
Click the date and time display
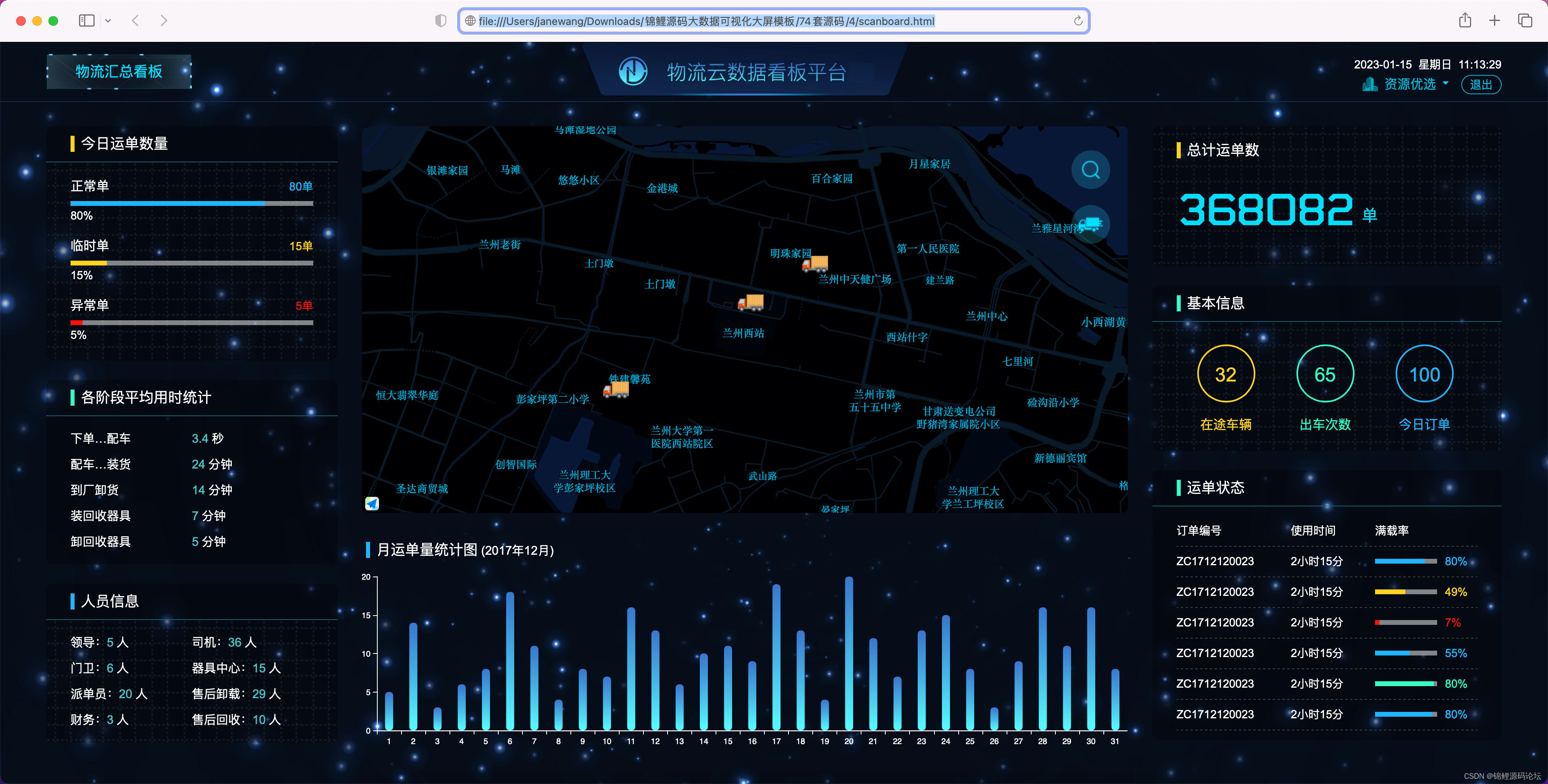(x=1427, y=64)
